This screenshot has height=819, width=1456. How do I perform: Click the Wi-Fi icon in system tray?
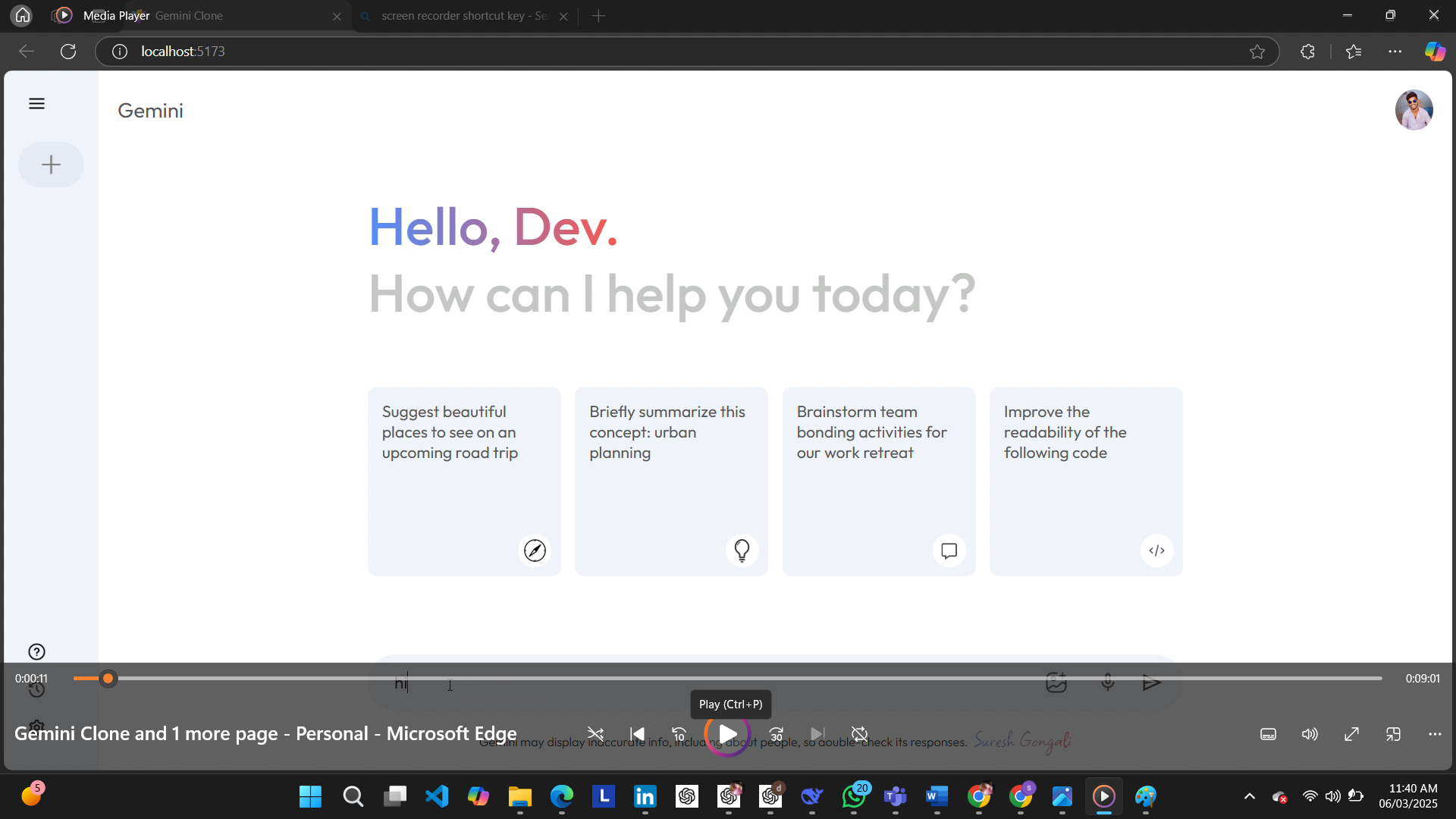coord(1310,796)
